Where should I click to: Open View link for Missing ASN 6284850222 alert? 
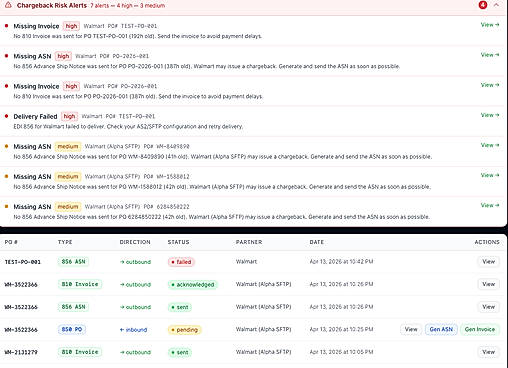point(490,205)
